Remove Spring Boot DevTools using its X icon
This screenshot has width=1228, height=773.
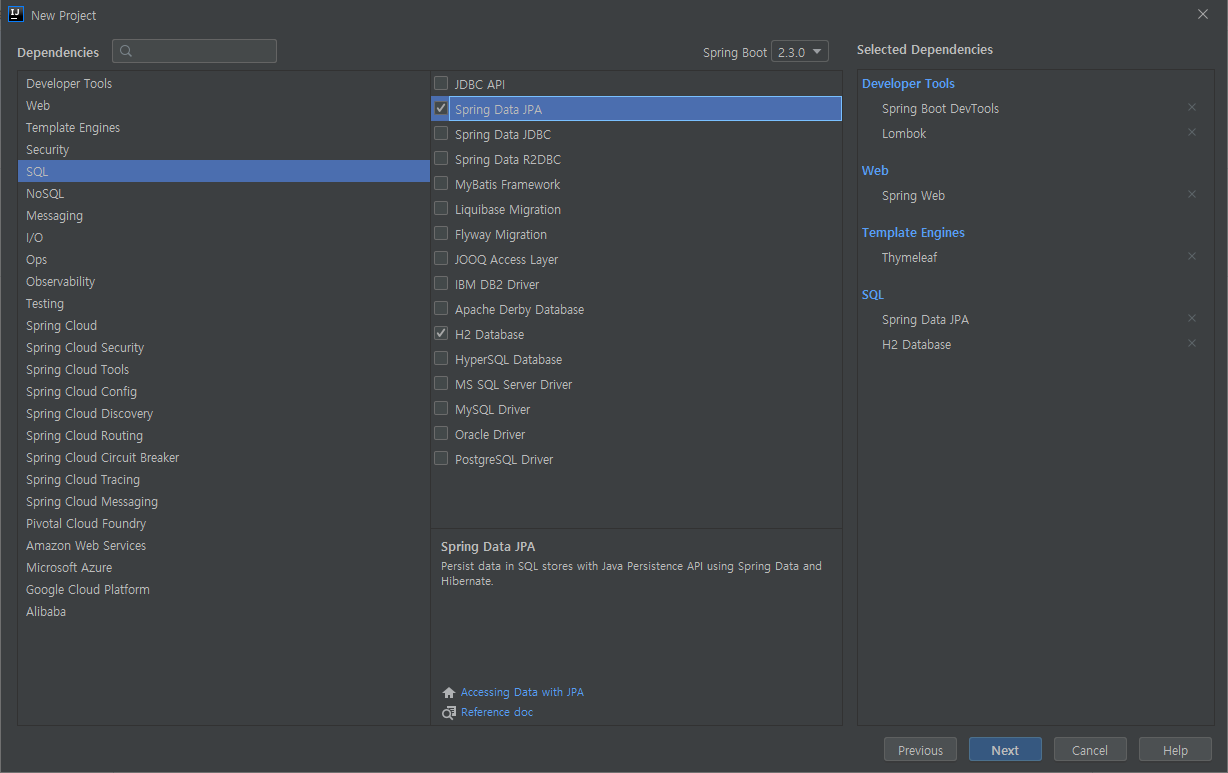coord(1191,107)
